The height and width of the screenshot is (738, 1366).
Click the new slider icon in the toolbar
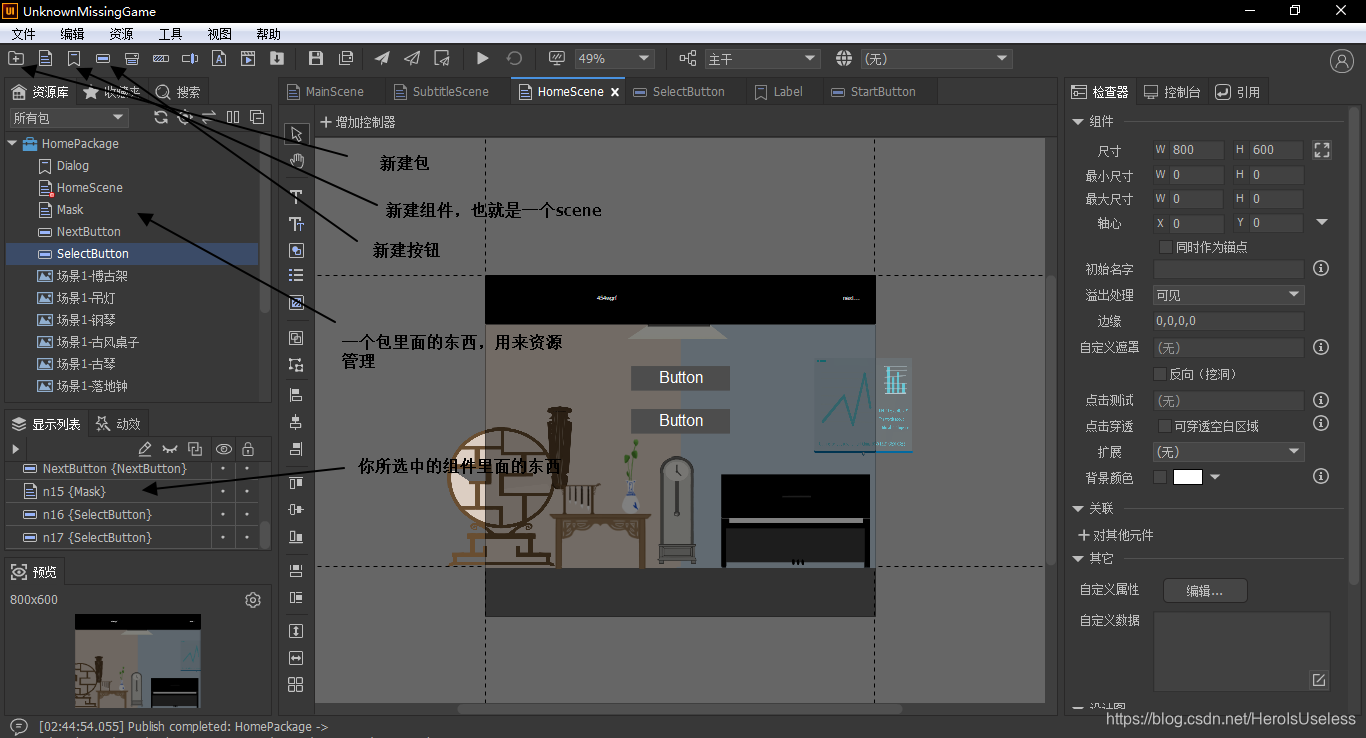(190, 59)
